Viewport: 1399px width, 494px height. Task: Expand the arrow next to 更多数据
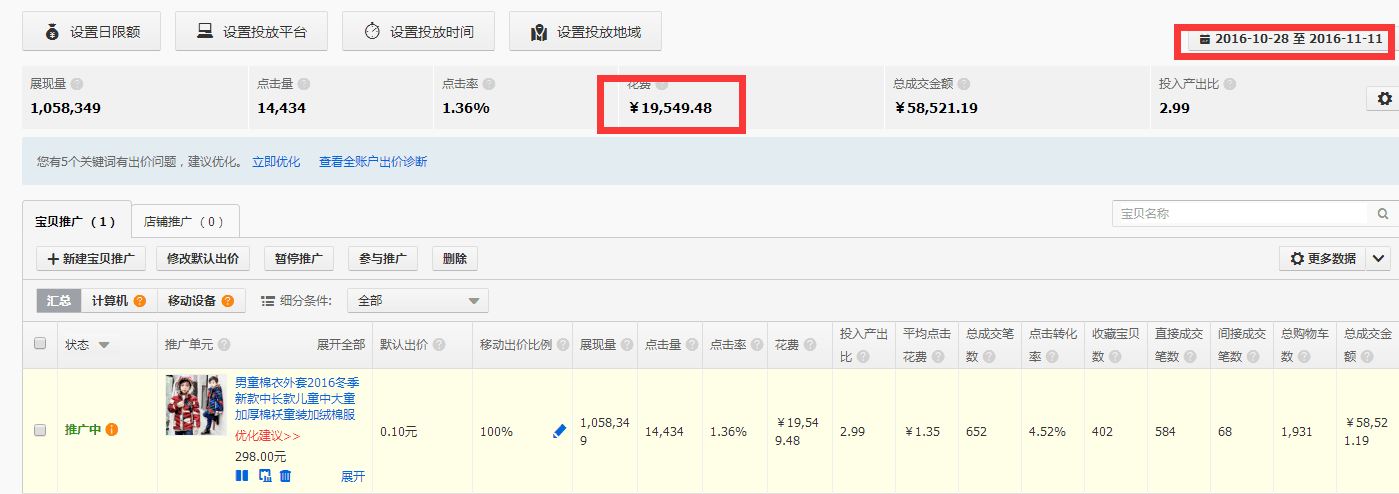[1378, 258]
